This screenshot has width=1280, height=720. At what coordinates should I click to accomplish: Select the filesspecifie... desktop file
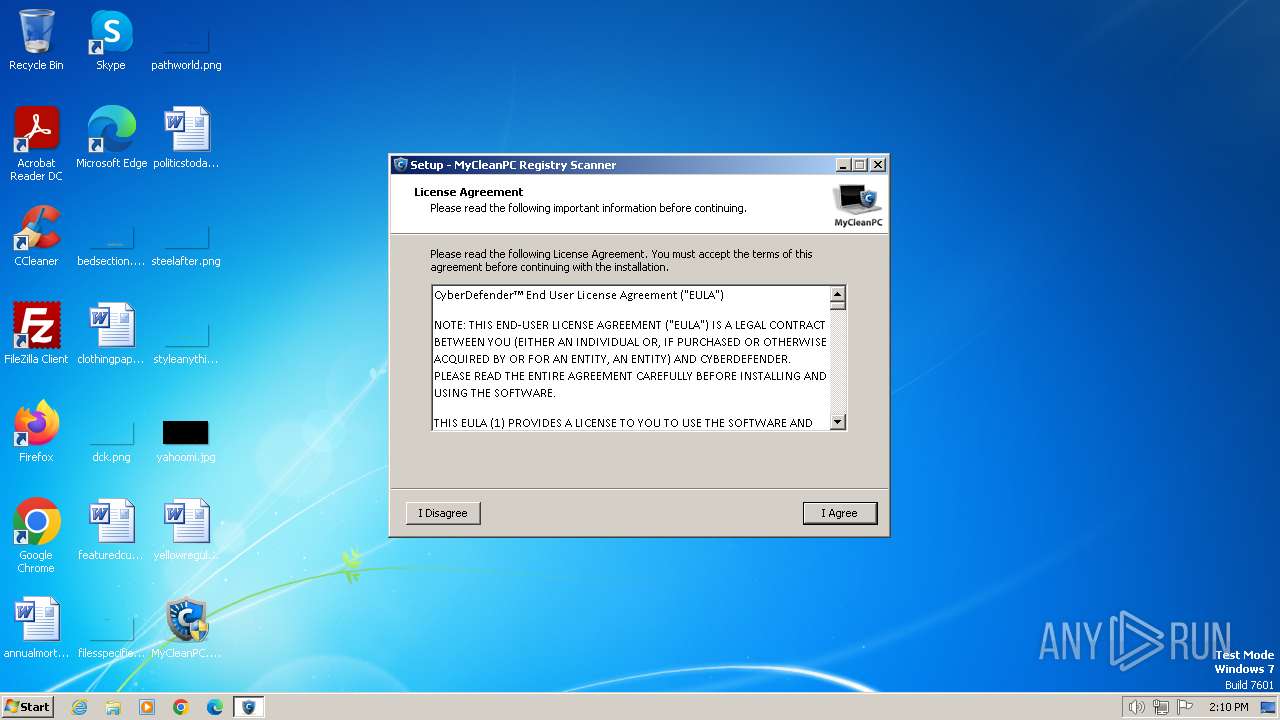(111, 635)
